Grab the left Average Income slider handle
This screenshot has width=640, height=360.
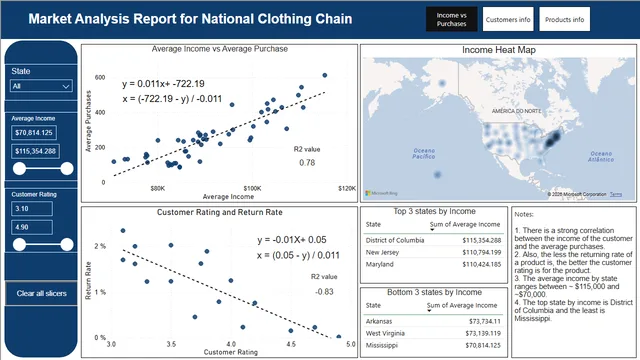(x=19, y=168)
